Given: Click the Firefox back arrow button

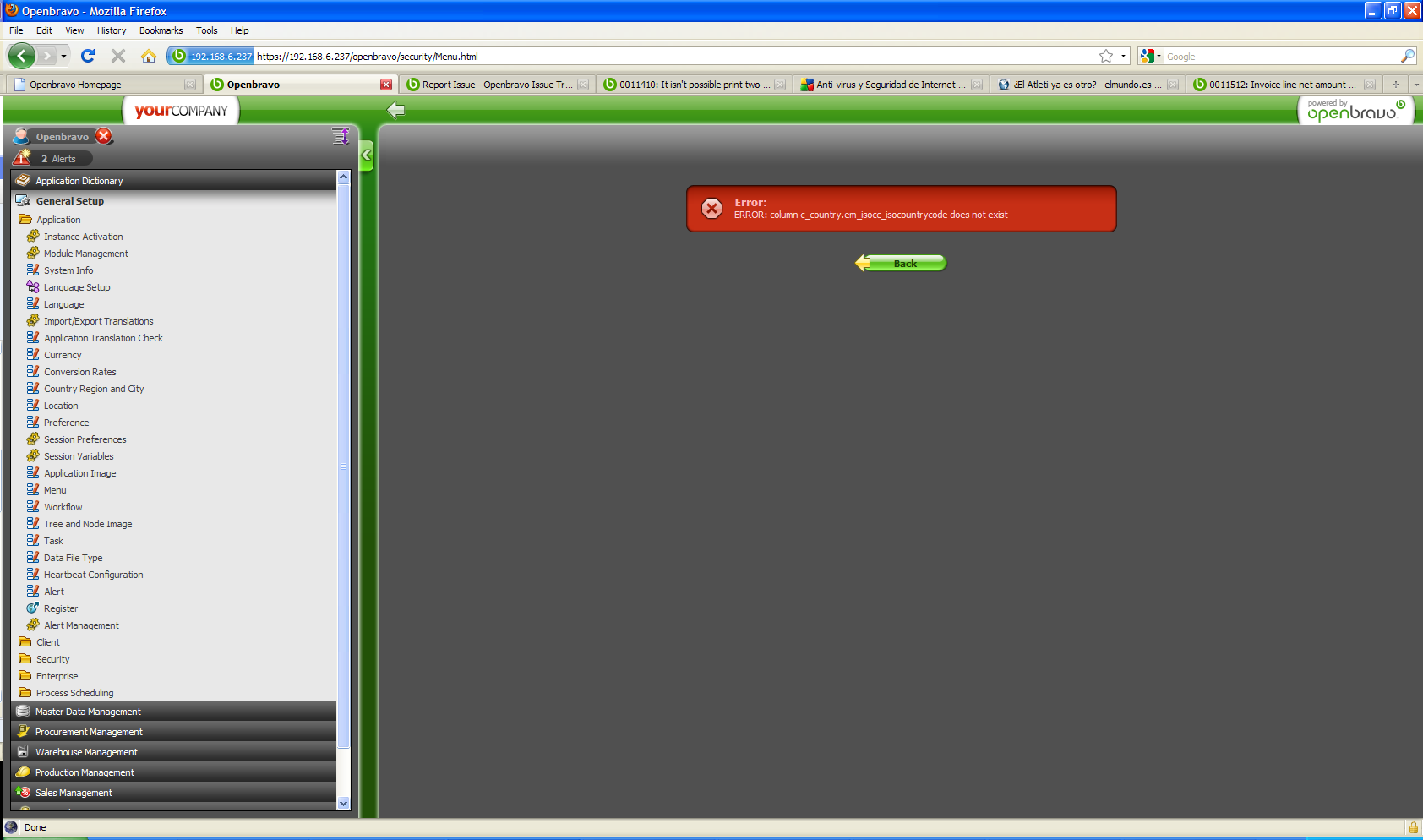Looking at the screenshot, I should coord(22,57).
